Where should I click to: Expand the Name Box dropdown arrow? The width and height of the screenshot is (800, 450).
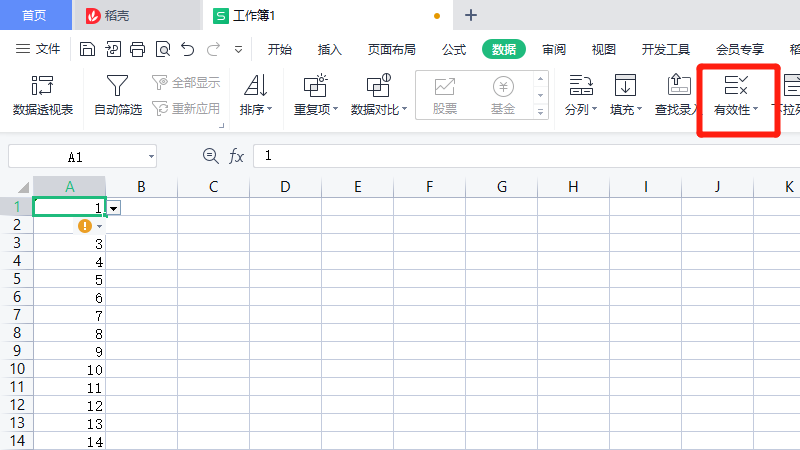pos(150,157)
